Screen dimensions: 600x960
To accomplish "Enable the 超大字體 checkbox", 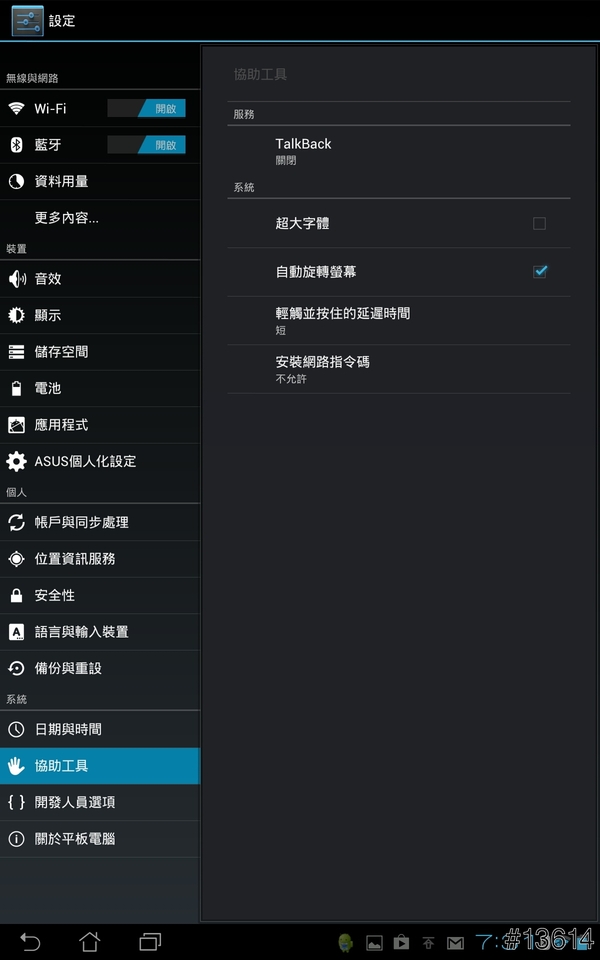I will tap(539, 223).
